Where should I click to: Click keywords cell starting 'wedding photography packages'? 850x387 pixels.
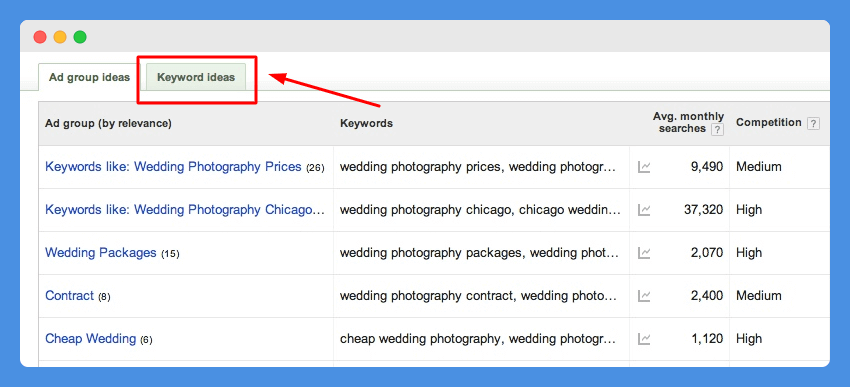(479, 253)
